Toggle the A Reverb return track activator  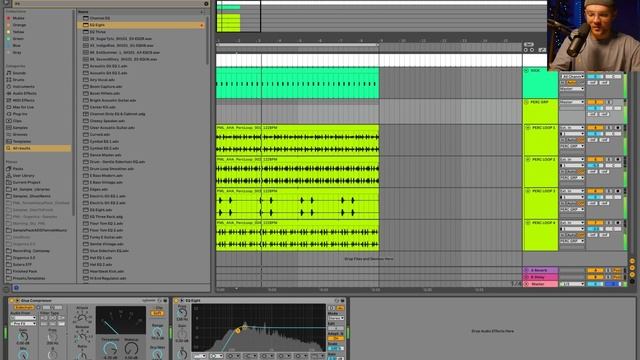click(595, 270)
